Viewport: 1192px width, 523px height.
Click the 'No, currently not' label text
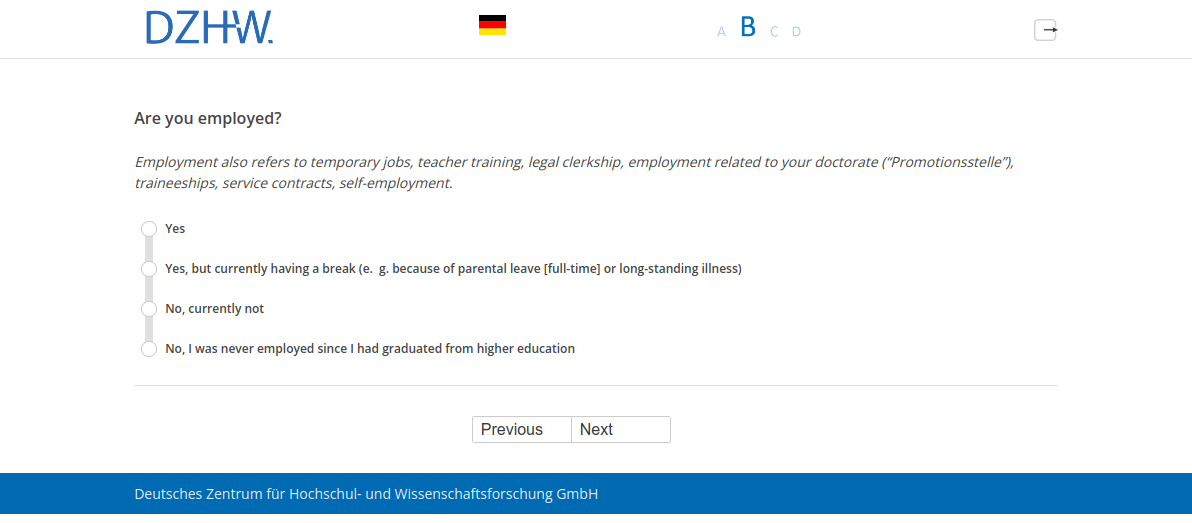coord(214,309)
